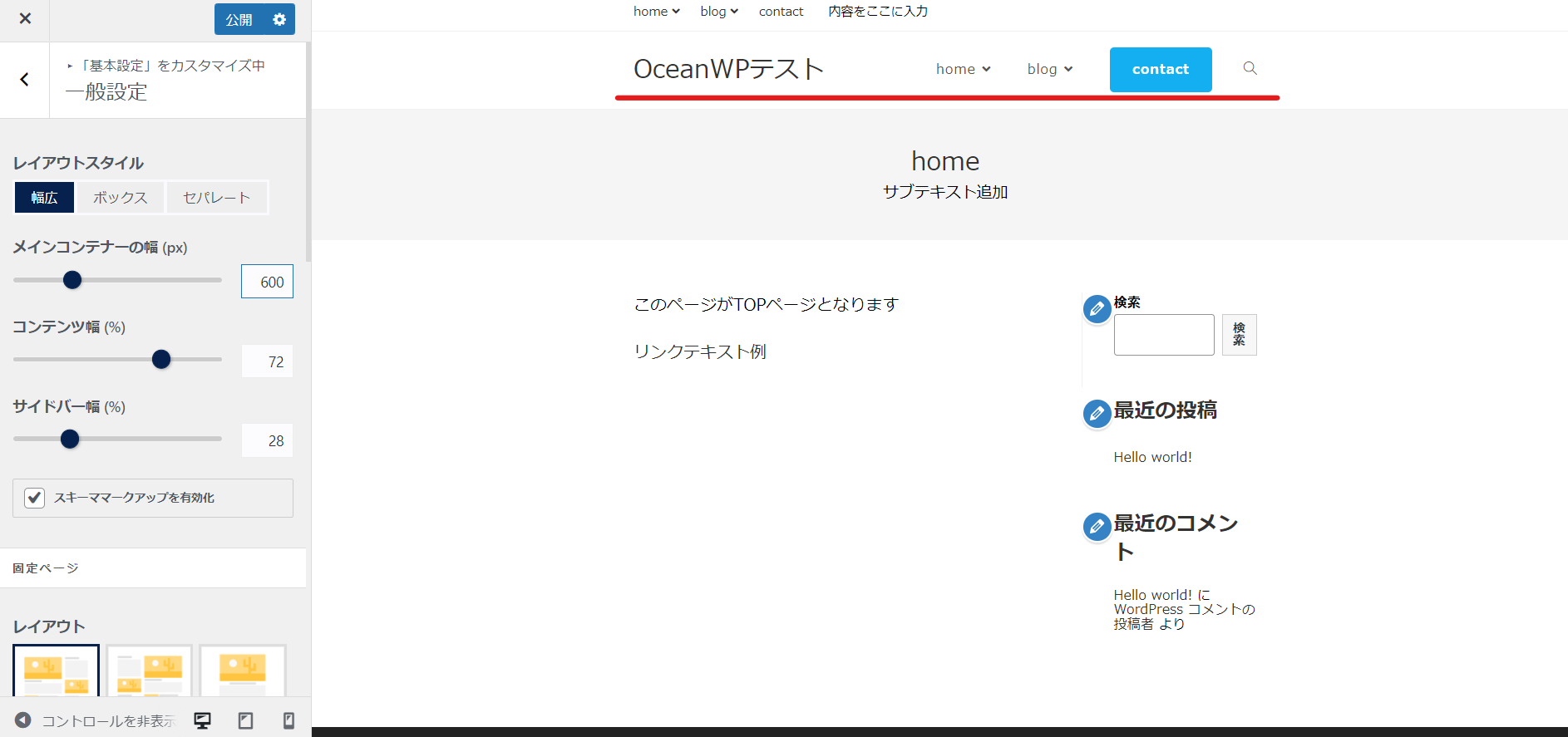Viewport: 1568px width, 737px height.
Task: Switch to tablet preview device icon
Action: (245, 720)
